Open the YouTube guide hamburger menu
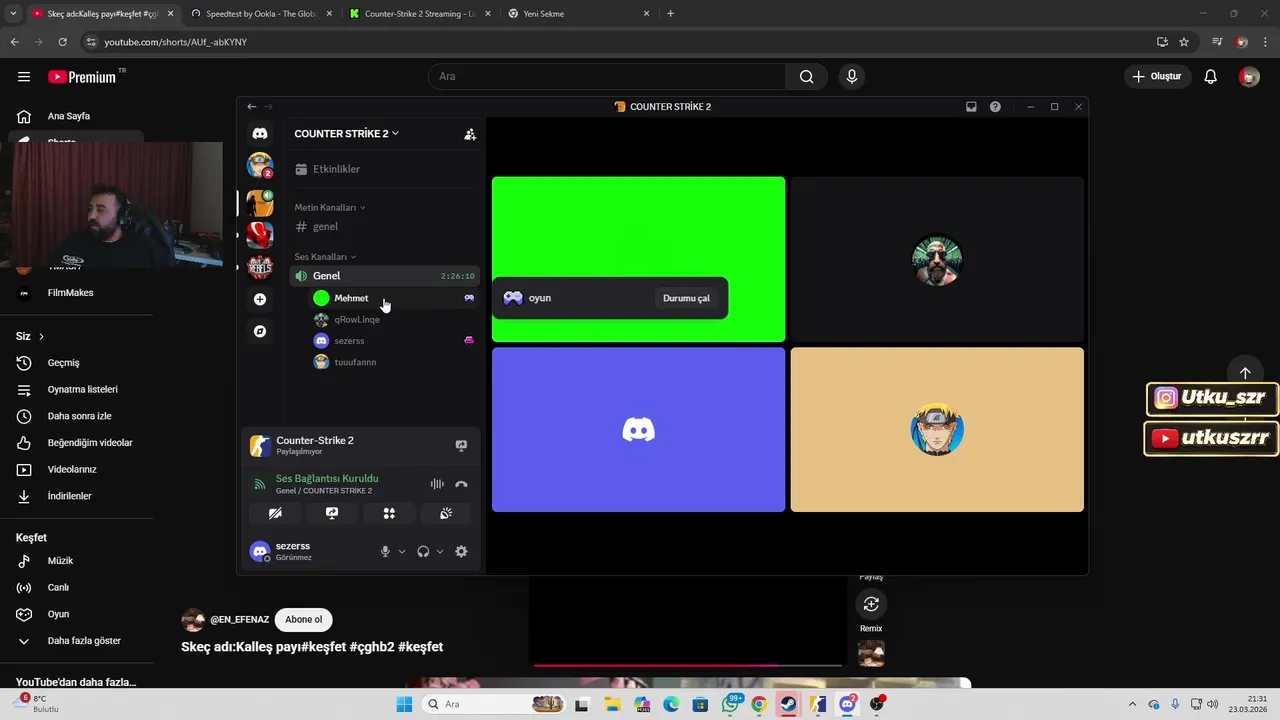This screenshot has width=1280, height=720. [x=24, y=77]
